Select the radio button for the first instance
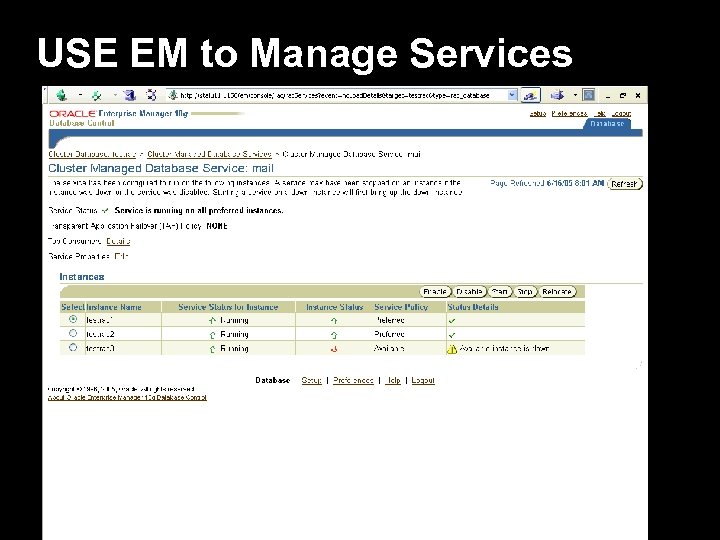720x540 pixels. tap(73, 319)
